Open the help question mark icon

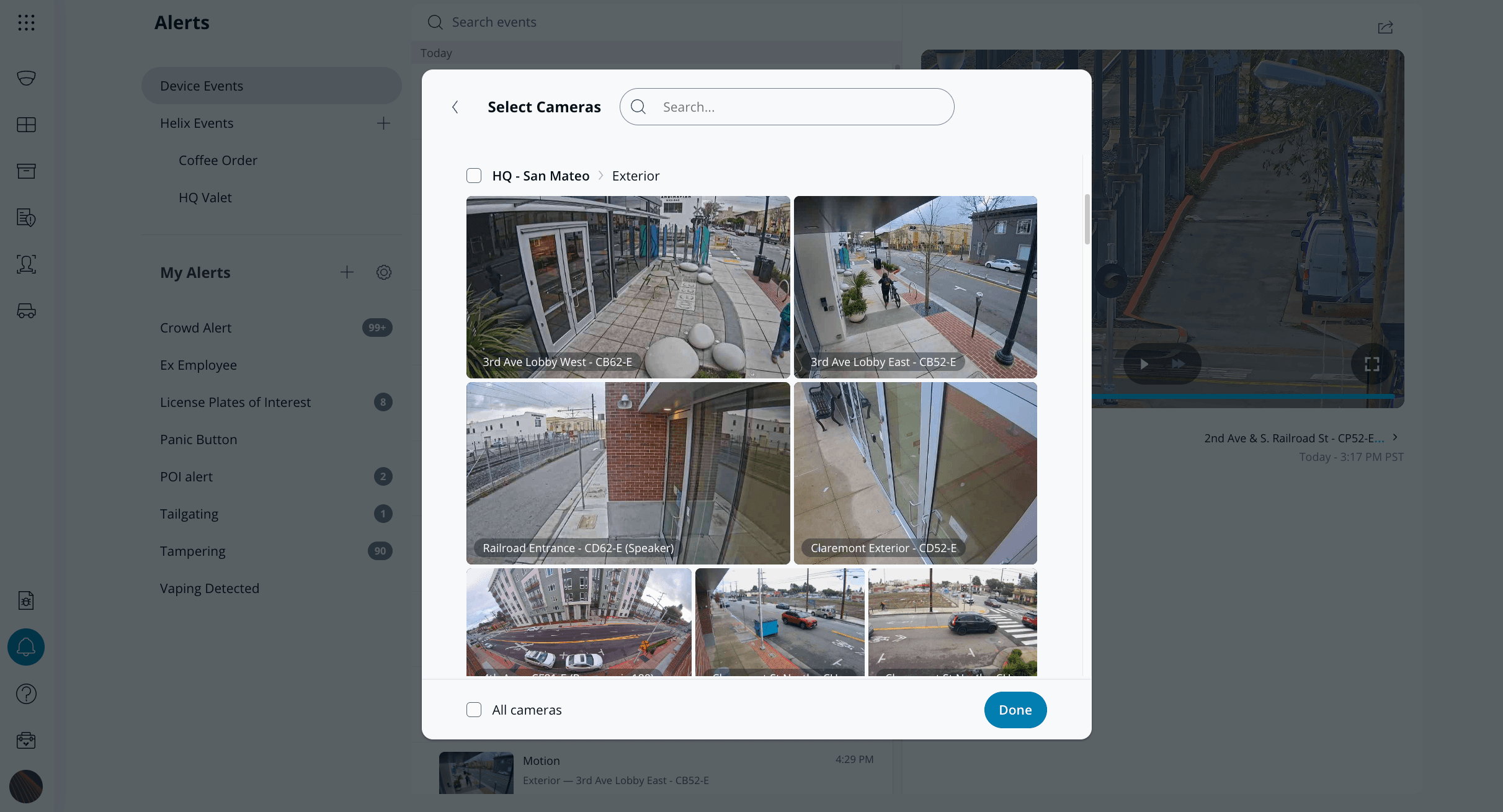pos(26,694)
